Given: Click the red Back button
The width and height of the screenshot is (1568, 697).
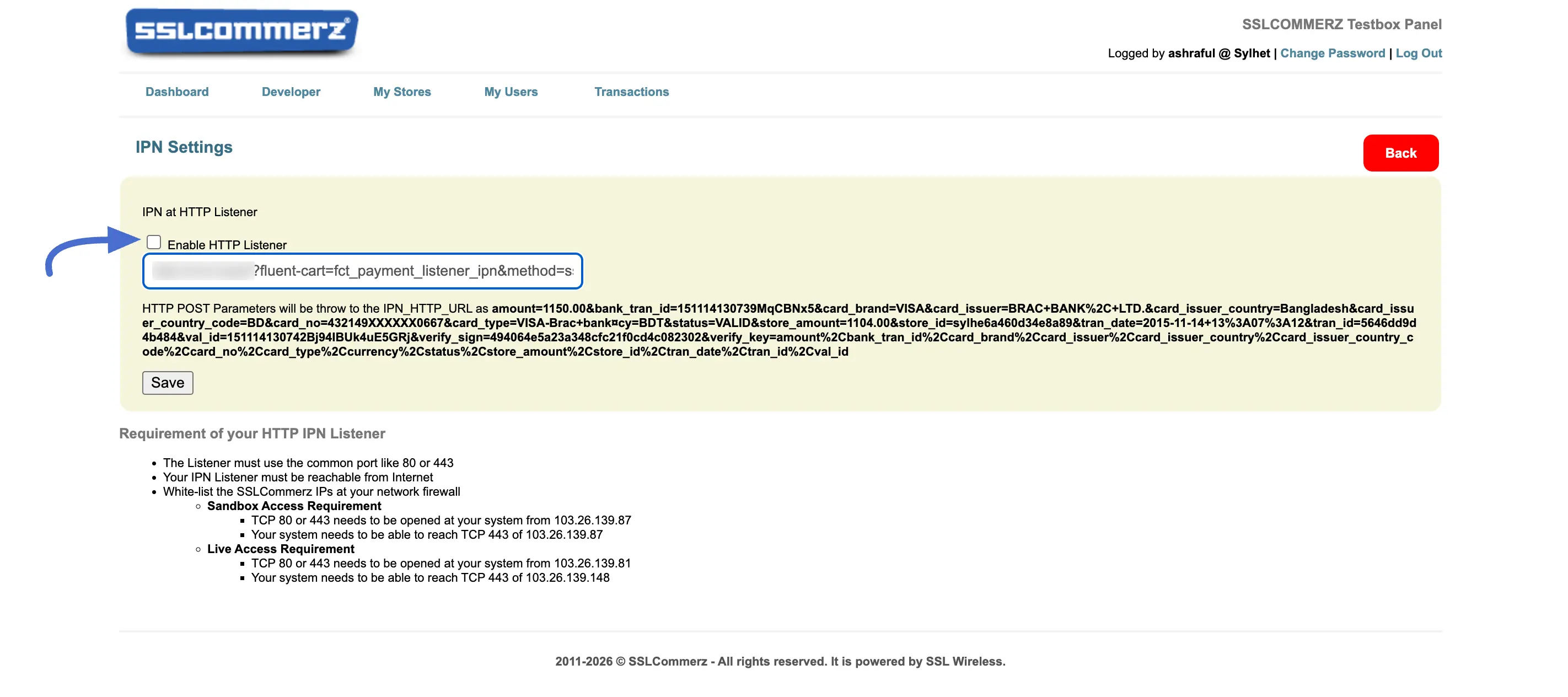Looking at the screenshot, I should pyautogui.click(x=1400, y=153).
